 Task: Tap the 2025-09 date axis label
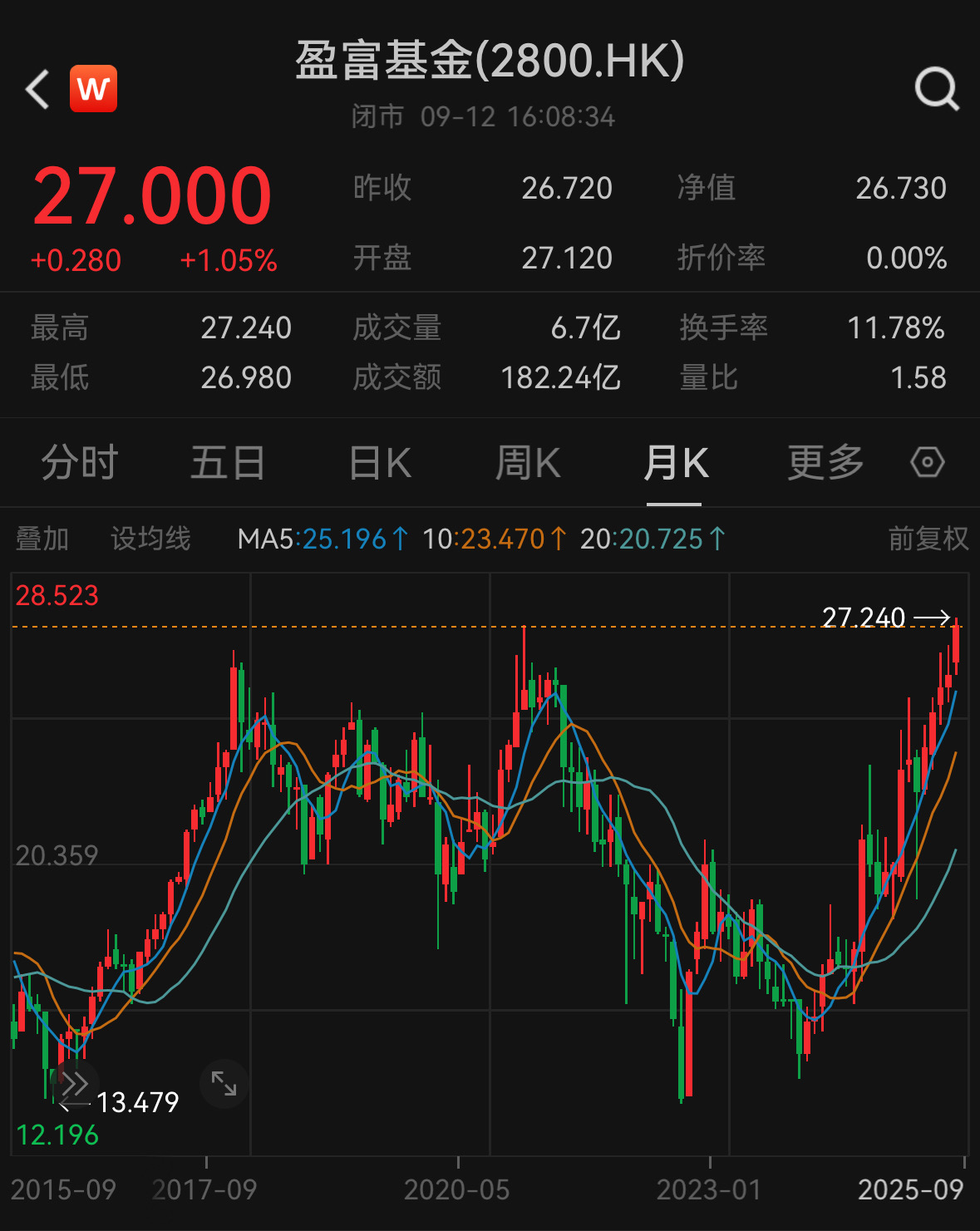tap(911, 1190)
